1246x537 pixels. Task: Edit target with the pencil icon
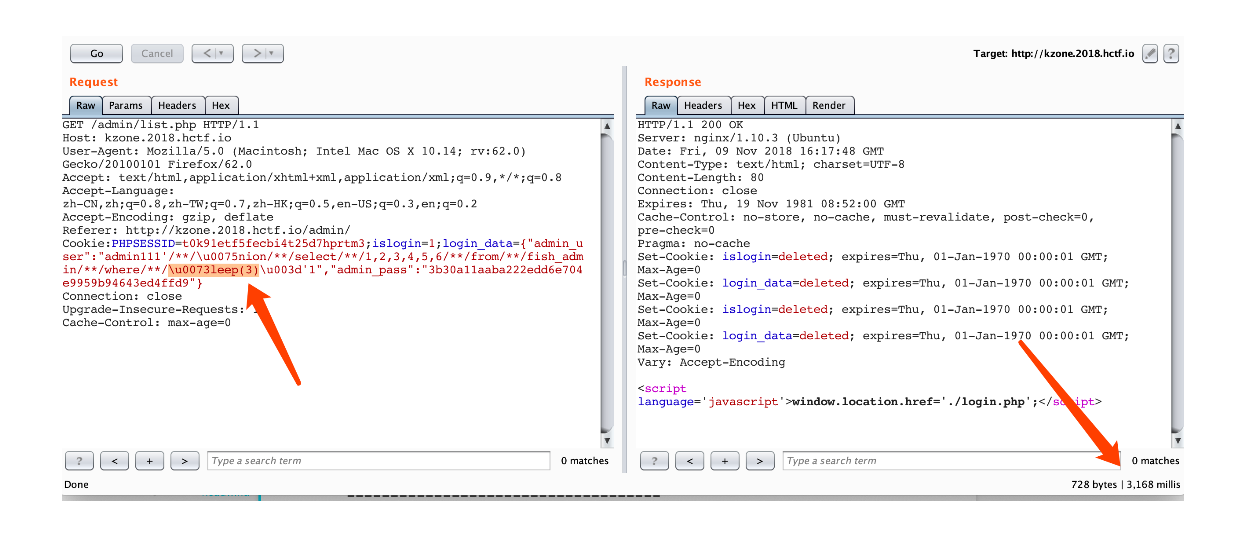[x=1150, y=54]
